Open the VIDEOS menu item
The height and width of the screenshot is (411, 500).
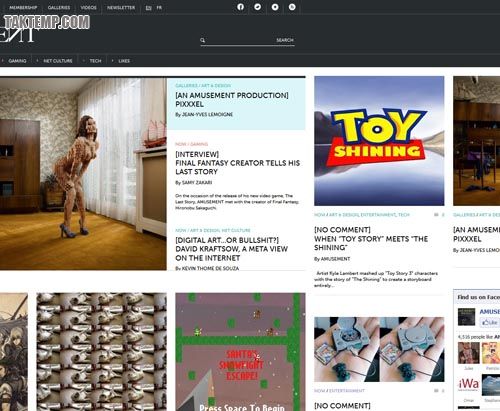pos(88,8)
